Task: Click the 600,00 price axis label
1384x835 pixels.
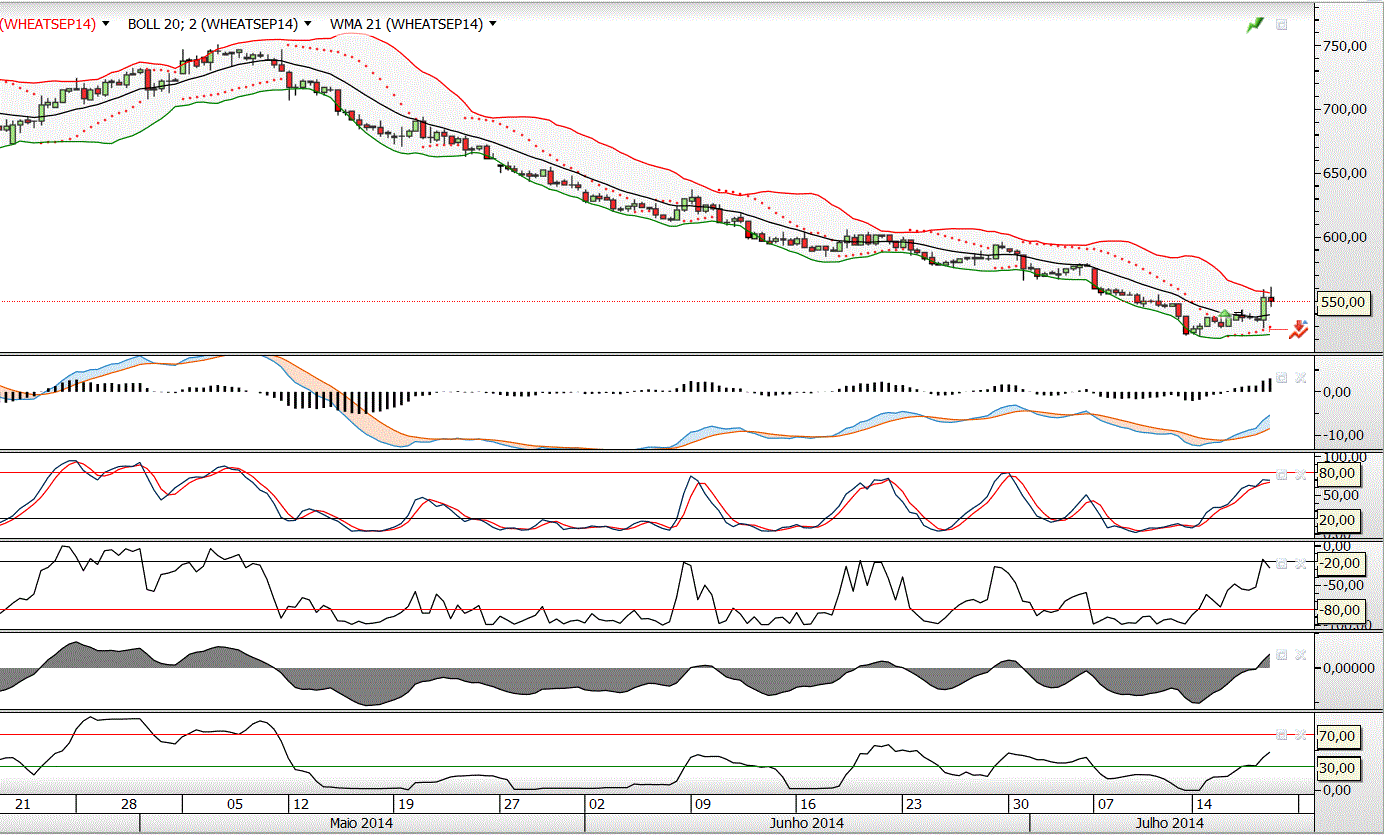Action: point(1345,237)
